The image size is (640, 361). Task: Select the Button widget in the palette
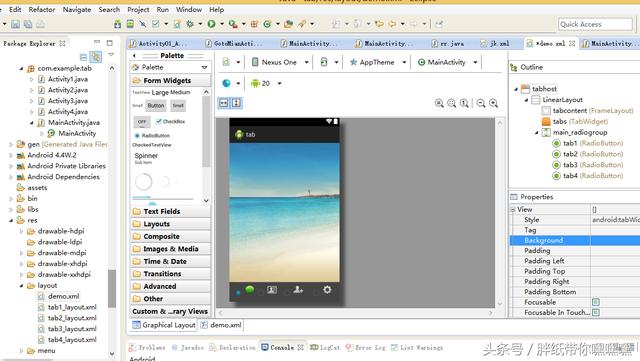coord(156,105)
